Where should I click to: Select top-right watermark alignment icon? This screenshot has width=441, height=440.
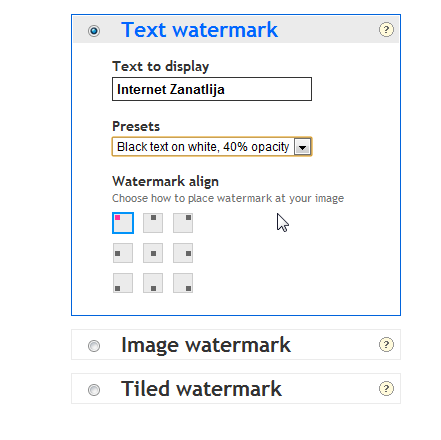[183, 223]
